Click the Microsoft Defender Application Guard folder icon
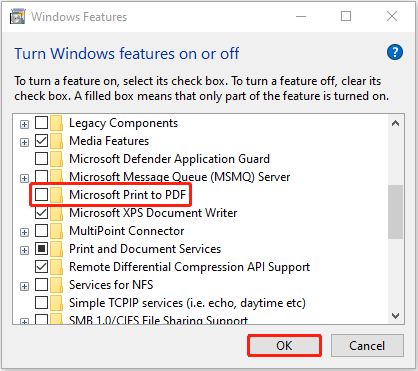 [x=56, y=159]
